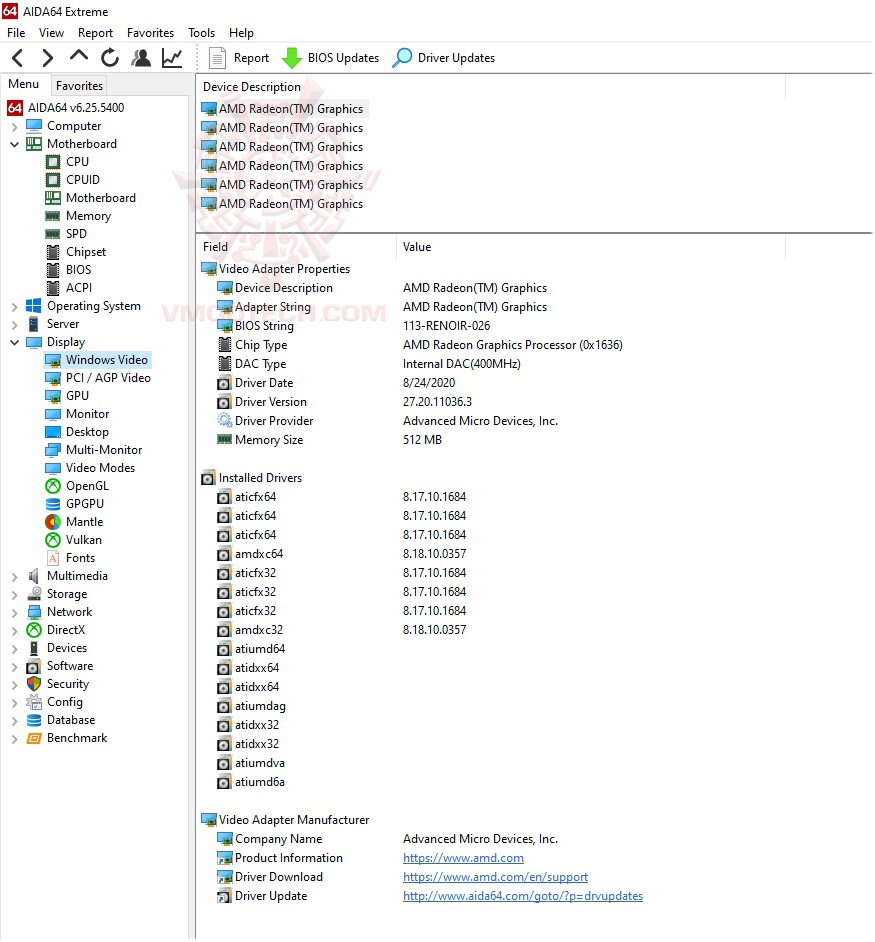Open the user/person toolbar icon
The width and height of the screenshot is (875, 942).
141,58
